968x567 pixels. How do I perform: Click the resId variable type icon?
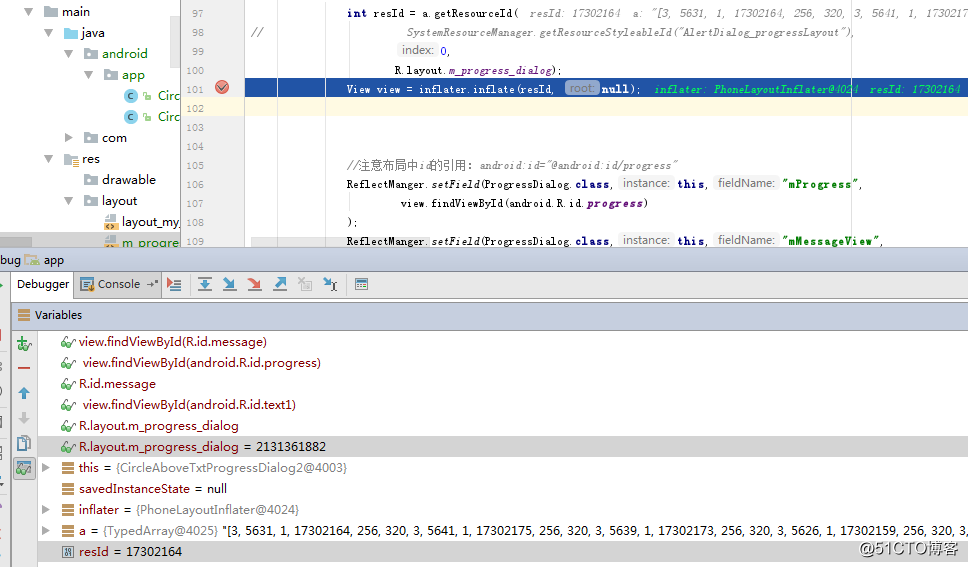[x=68, y=552]
